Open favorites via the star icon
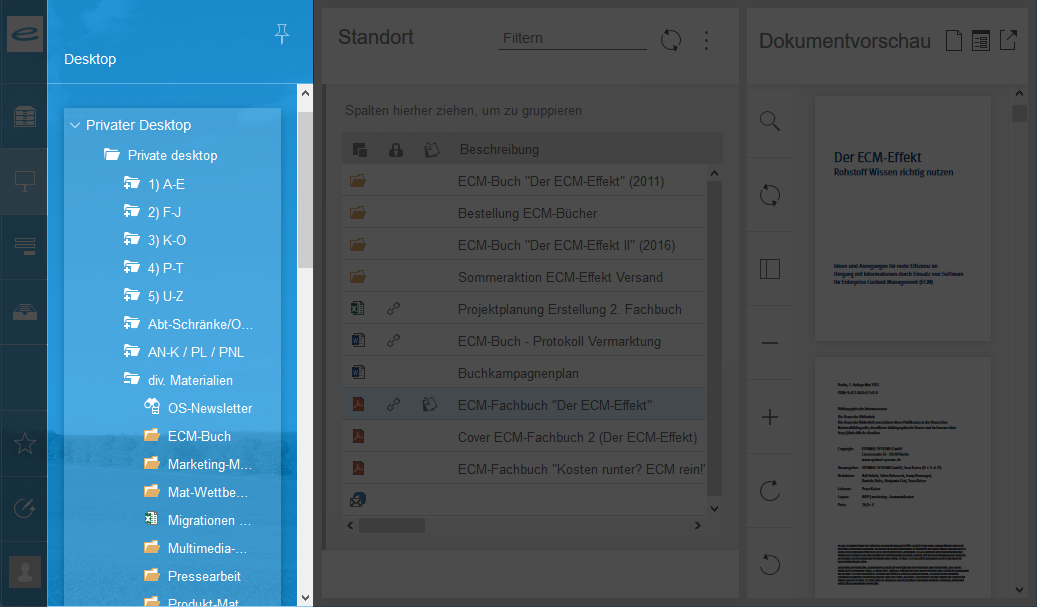The height and width of the screenshot is (607, 1037). (25, 444)
